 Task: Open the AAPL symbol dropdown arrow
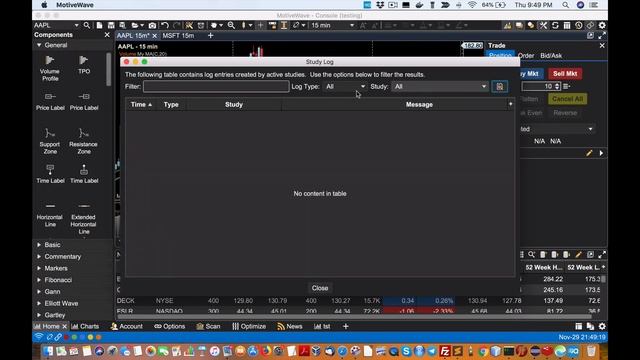76,25
